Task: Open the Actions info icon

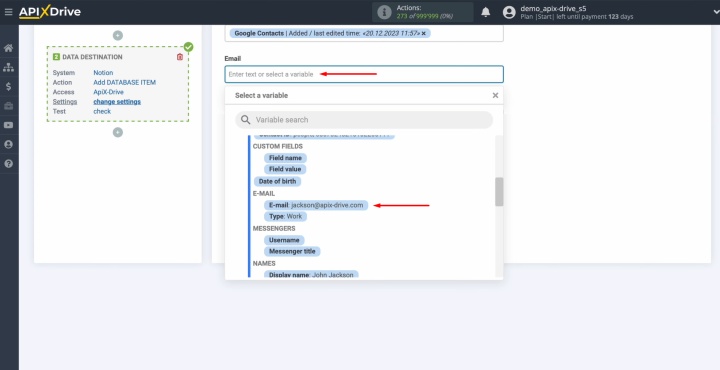Action: [x=384, y=12]
